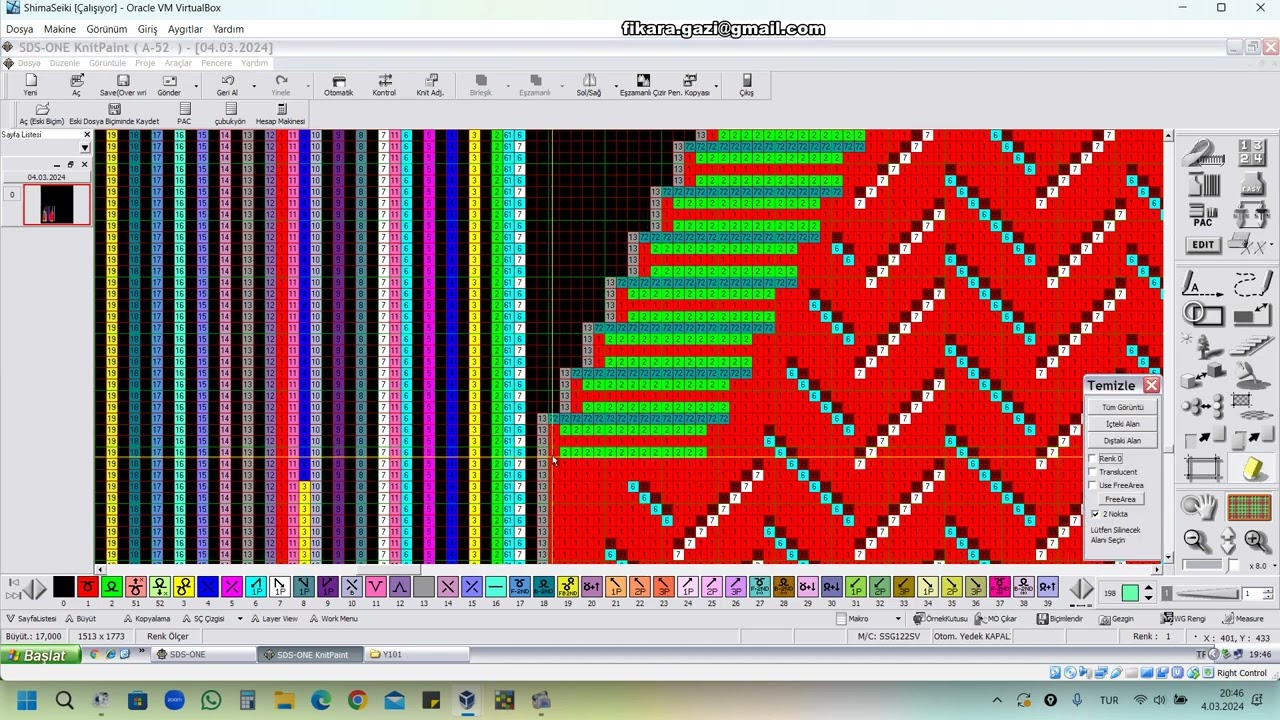Click Eski Dosya Biçiminde Kaydet icon
This screenshot has height=720, width=1280.
[x=114, y=114]
